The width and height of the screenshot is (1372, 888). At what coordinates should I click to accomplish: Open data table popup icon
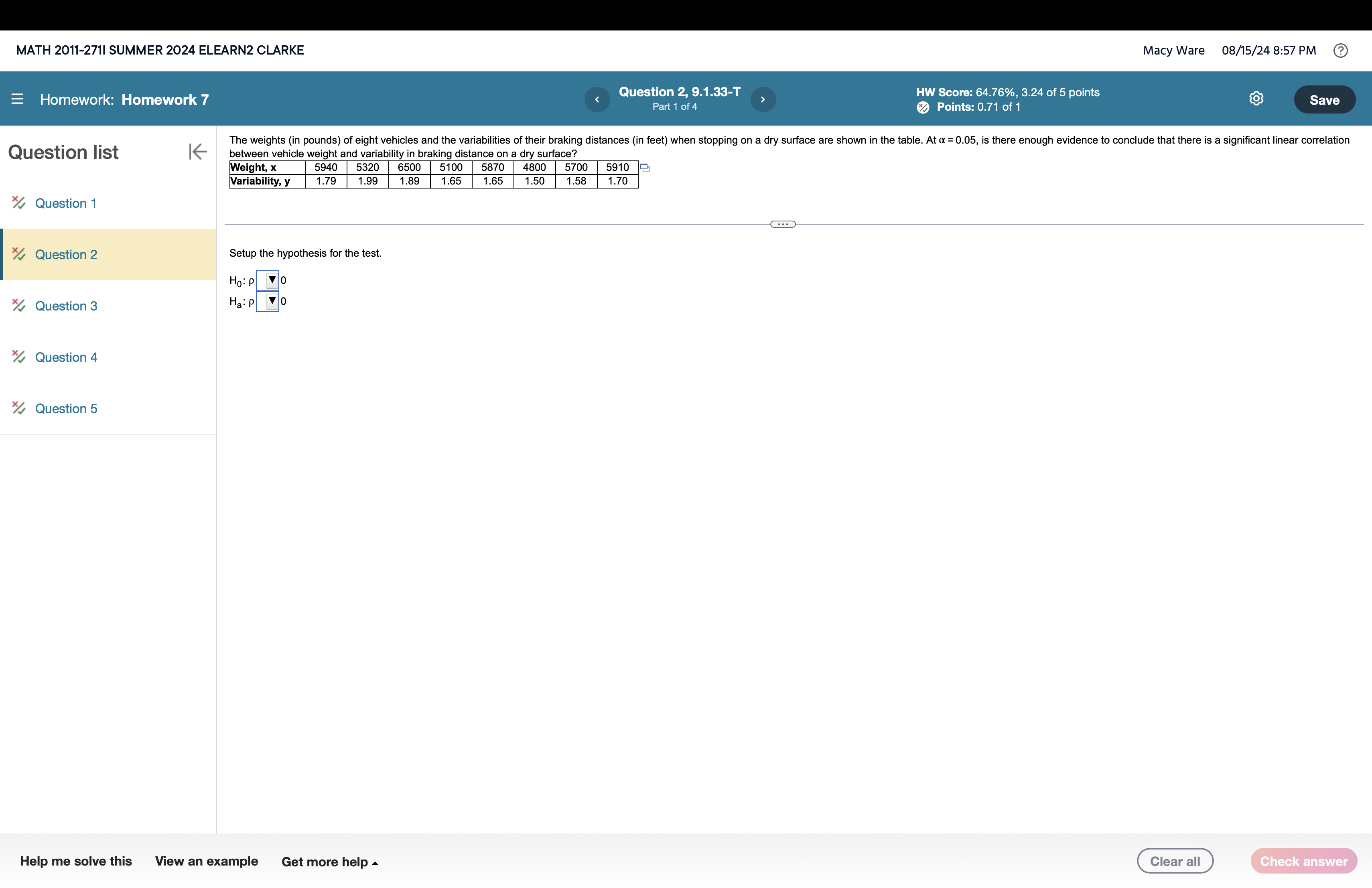(x=645, y=168)
